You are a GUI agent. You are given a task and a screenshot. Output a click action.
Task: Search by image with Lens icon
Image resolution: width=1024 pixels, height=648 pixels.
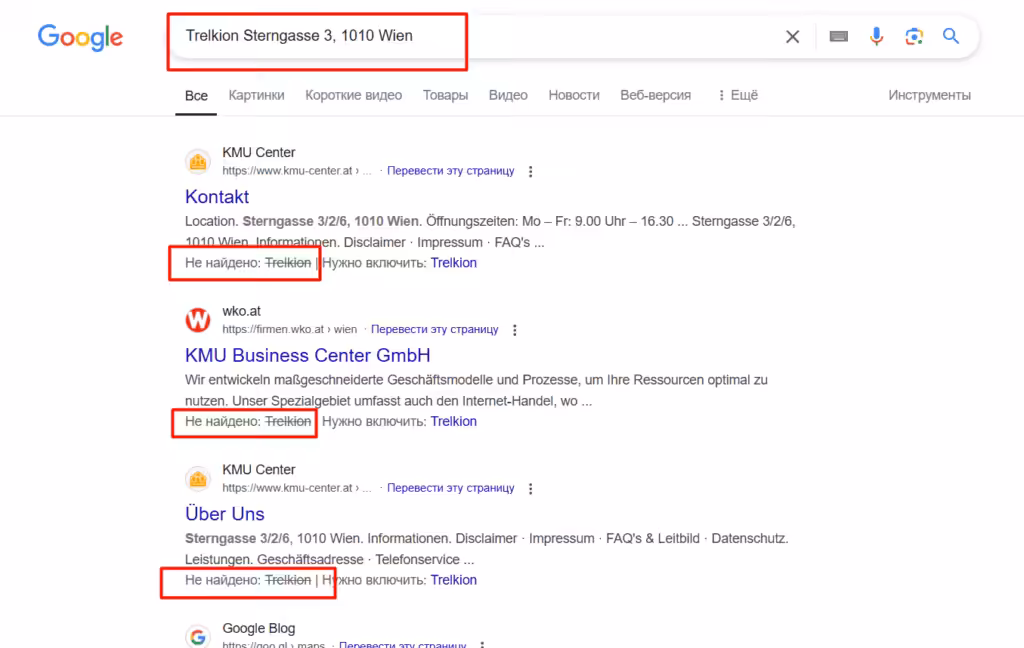(914, 37)
